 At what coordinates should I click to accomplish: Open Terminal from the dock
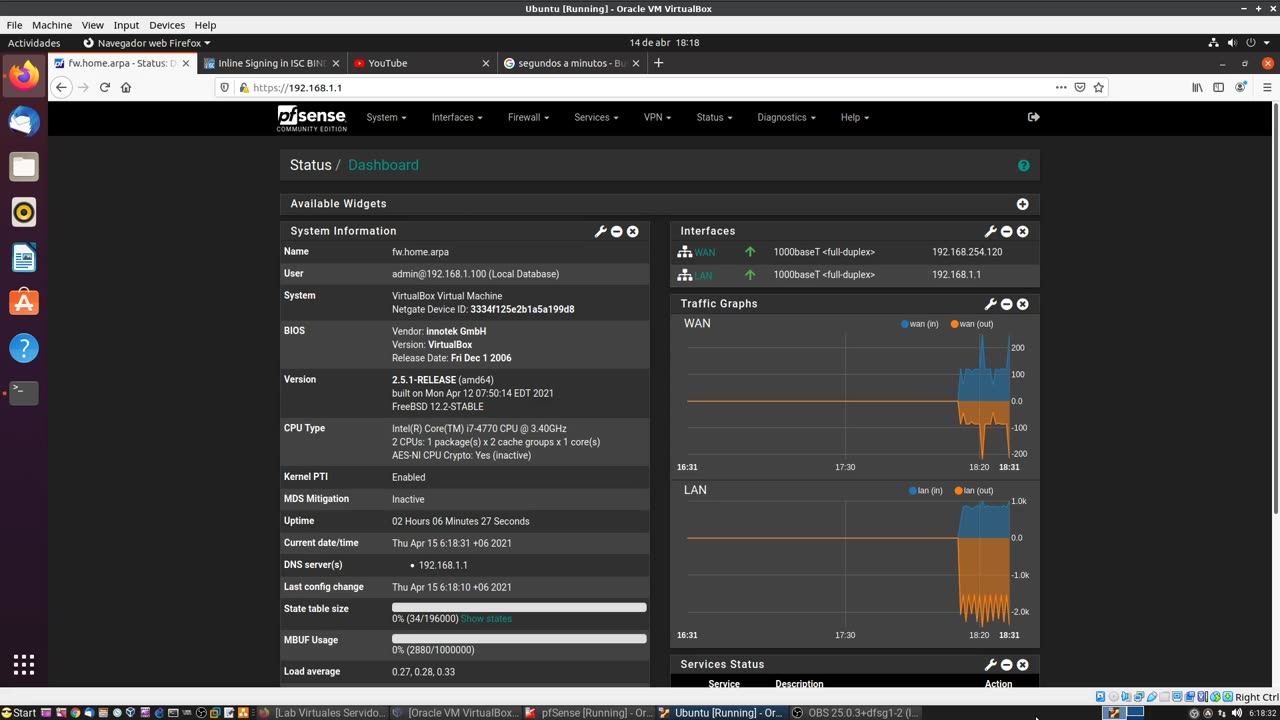(24, 393)
